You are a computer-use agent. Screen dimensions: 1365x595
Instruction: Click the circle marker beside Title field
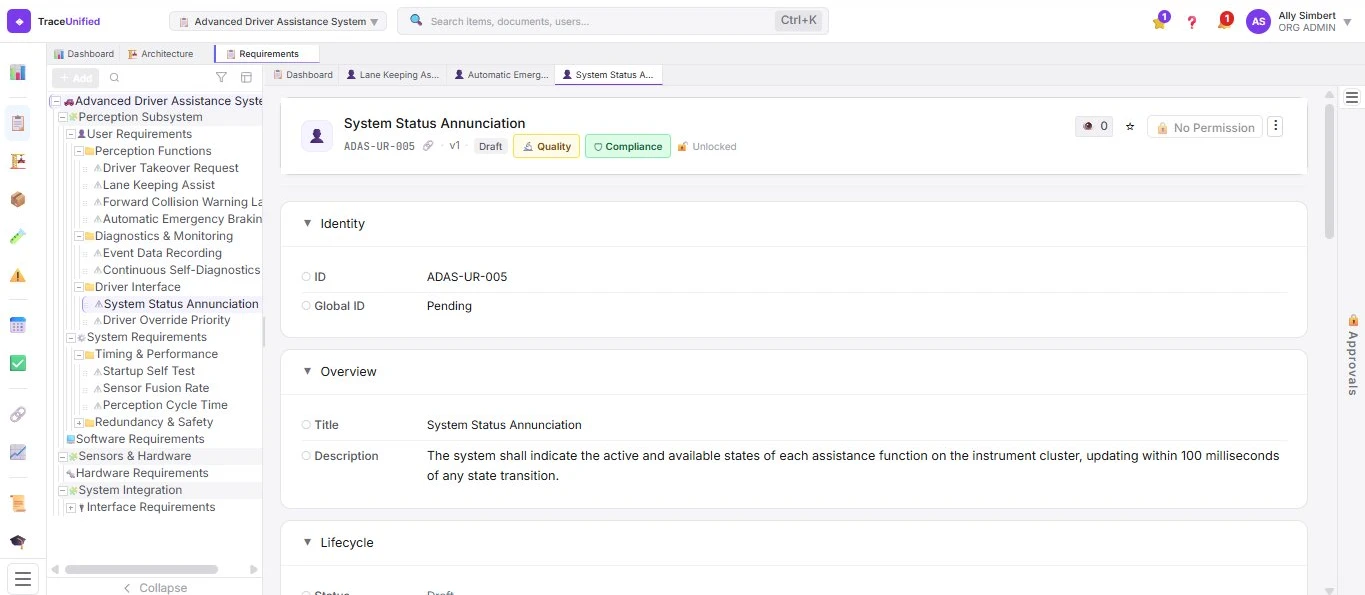(306, 425)
